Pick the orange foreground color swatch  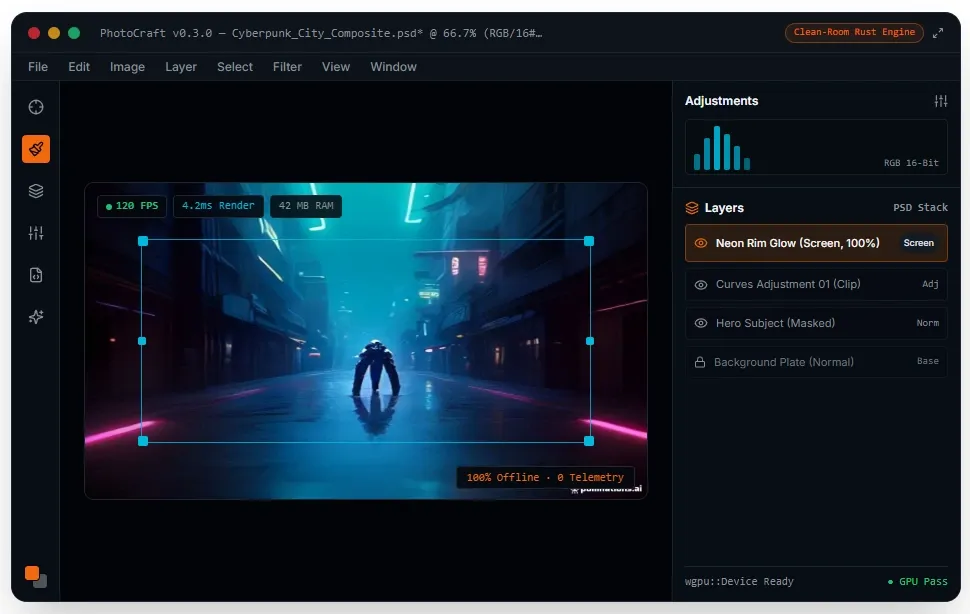(x=32, y=573)
